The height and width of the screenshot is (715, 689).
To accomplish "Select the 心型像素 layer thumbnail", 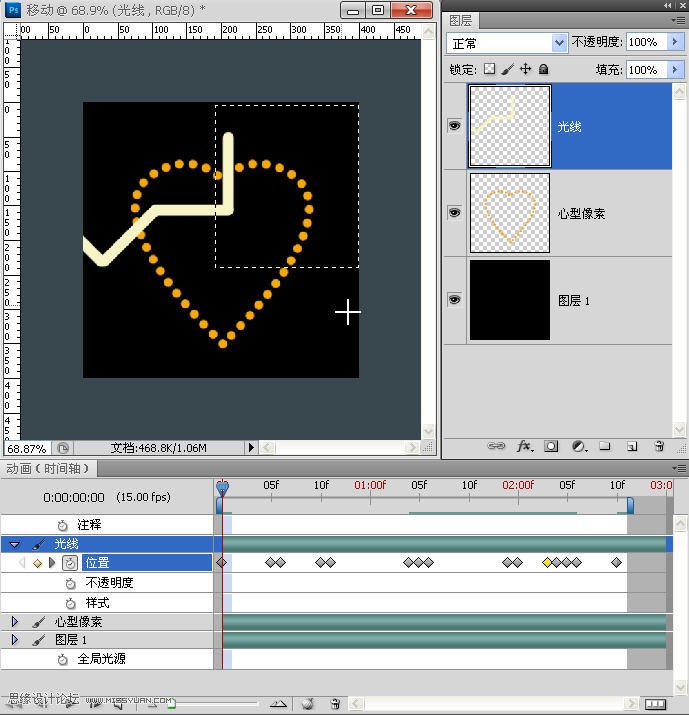I will (510, 213).
